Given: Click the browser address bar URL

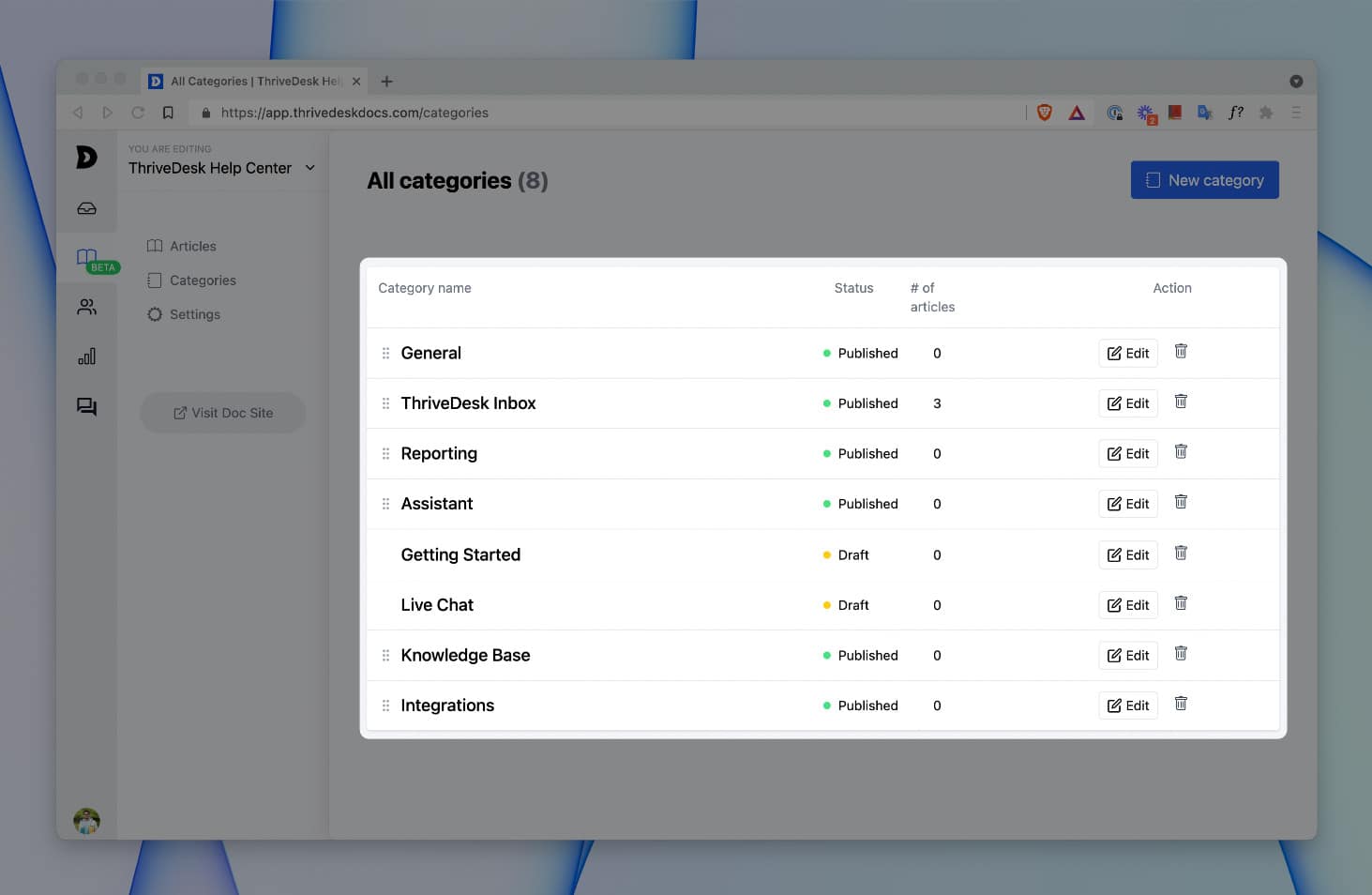Looking at the screenshot, I should click(x=354, y=113).
